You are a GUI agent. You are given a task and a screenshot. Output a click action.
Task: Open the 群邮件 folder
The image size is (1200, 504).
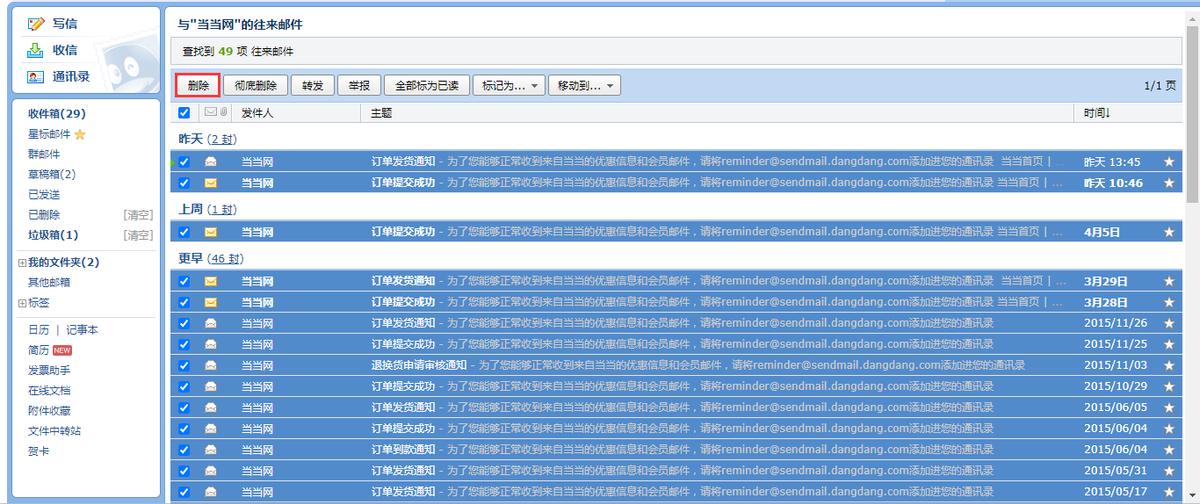(44, 154)
